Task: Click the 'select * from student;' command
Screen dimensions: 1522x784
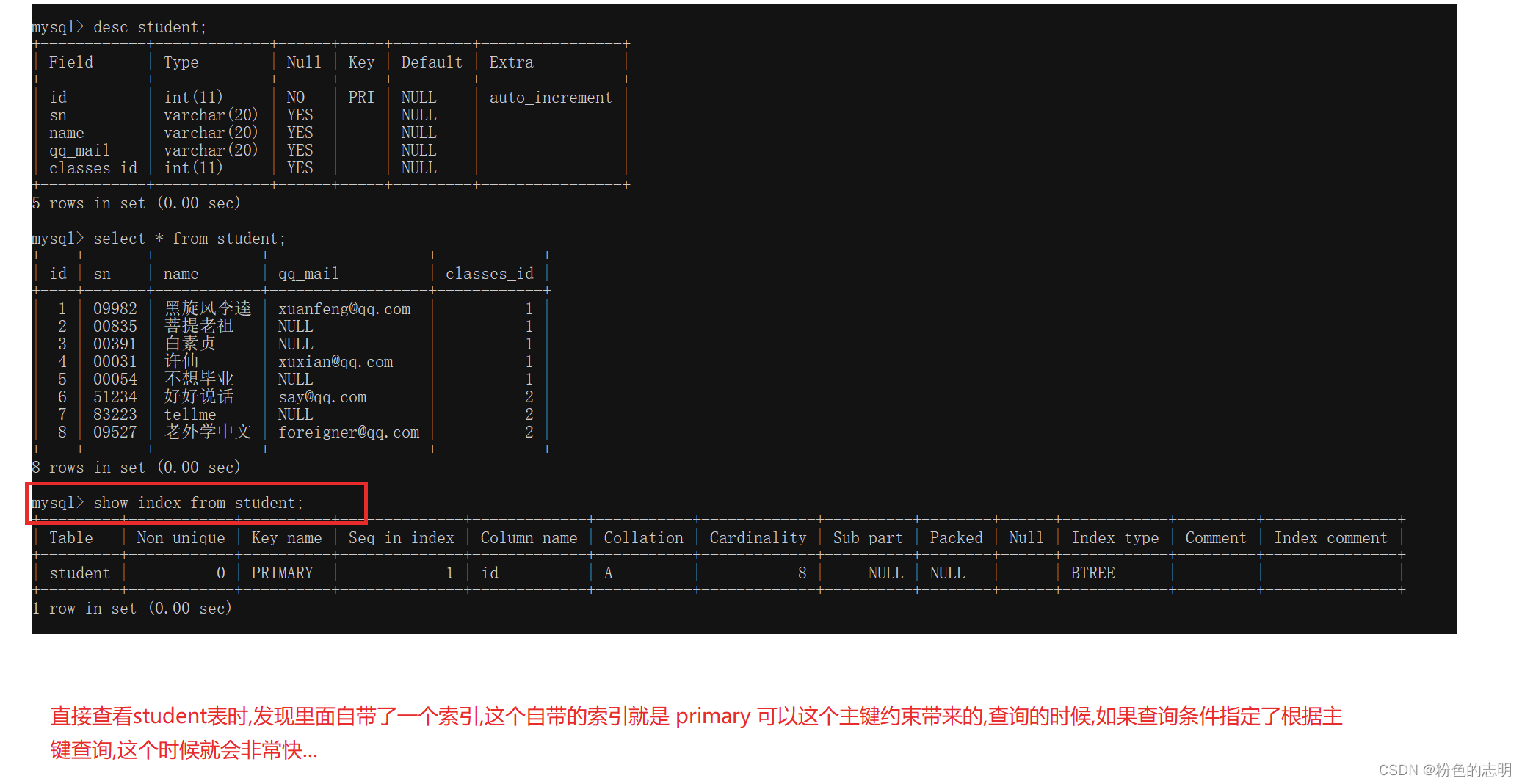Action: click(189, 239)
